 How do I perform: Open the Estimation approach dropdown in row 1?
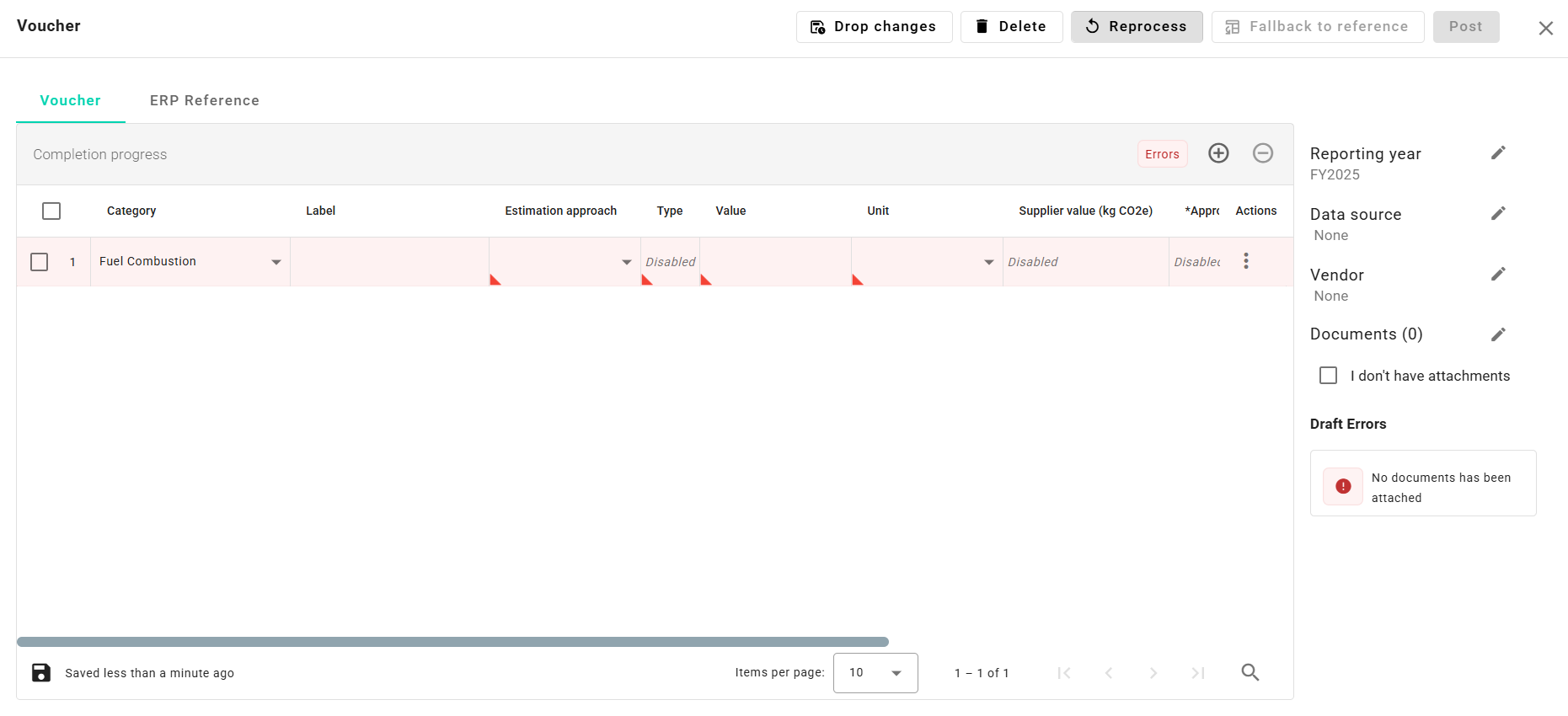[x=626, y=262]
